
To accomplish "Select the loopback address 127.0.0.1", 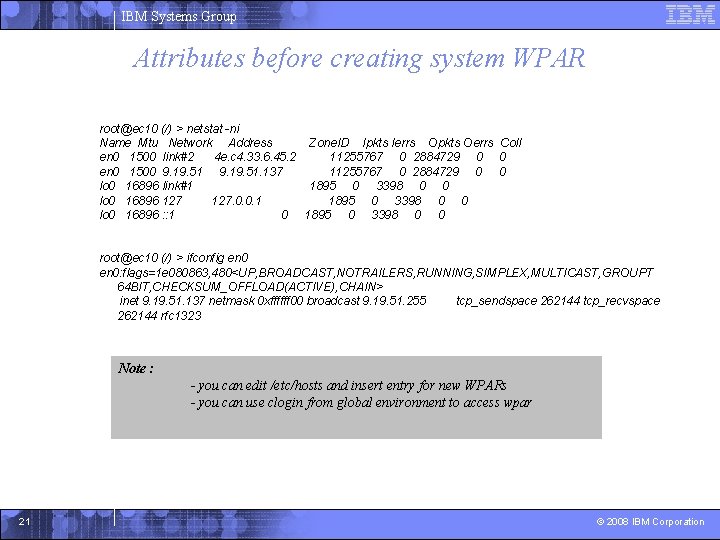I will (x=236, y=201).
